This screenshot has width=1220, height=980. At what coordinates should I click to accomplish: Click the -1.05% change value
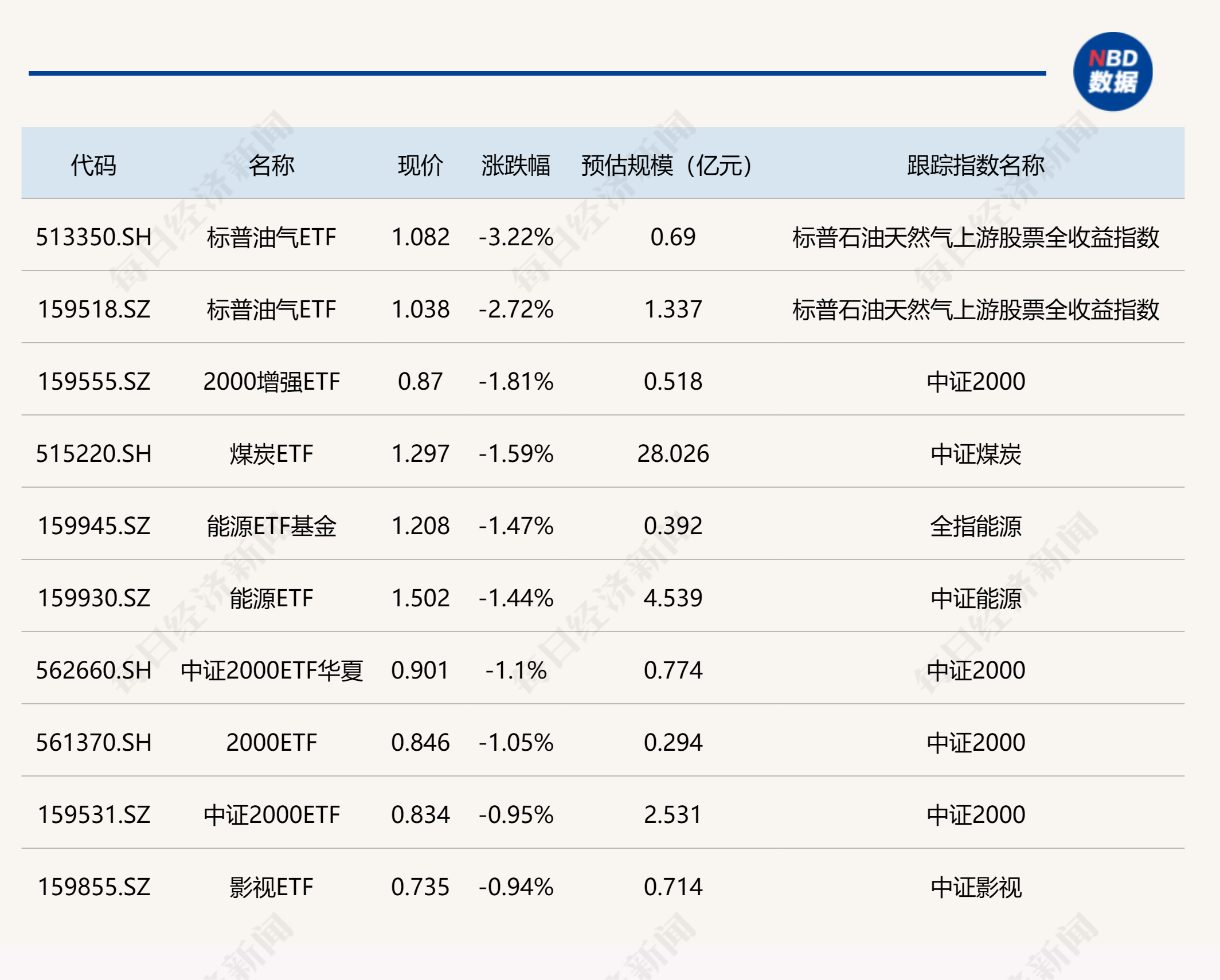click(x=516, y=743)
